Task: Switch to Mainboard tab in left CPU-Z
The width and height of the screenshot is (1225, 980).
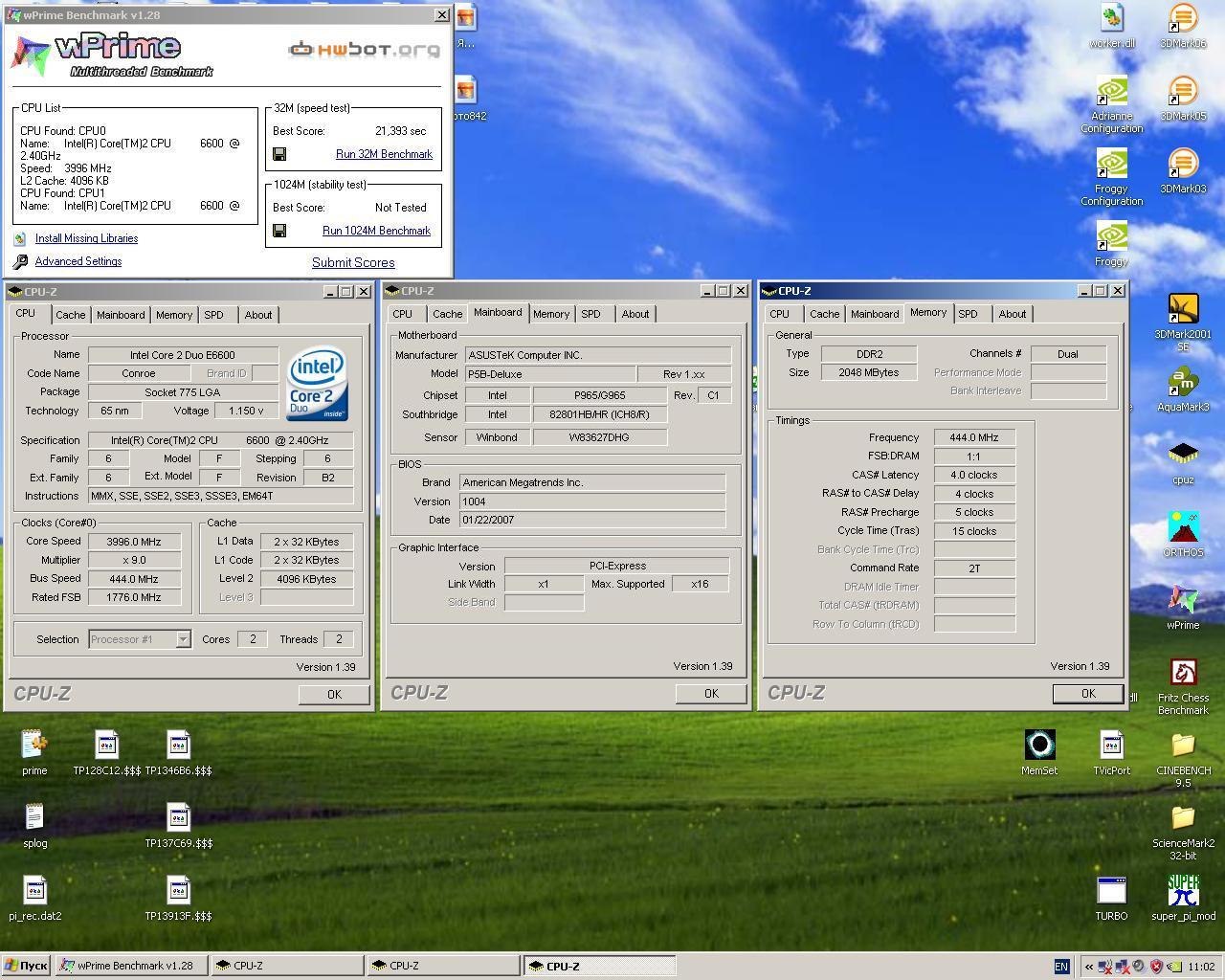Action: 121,315
